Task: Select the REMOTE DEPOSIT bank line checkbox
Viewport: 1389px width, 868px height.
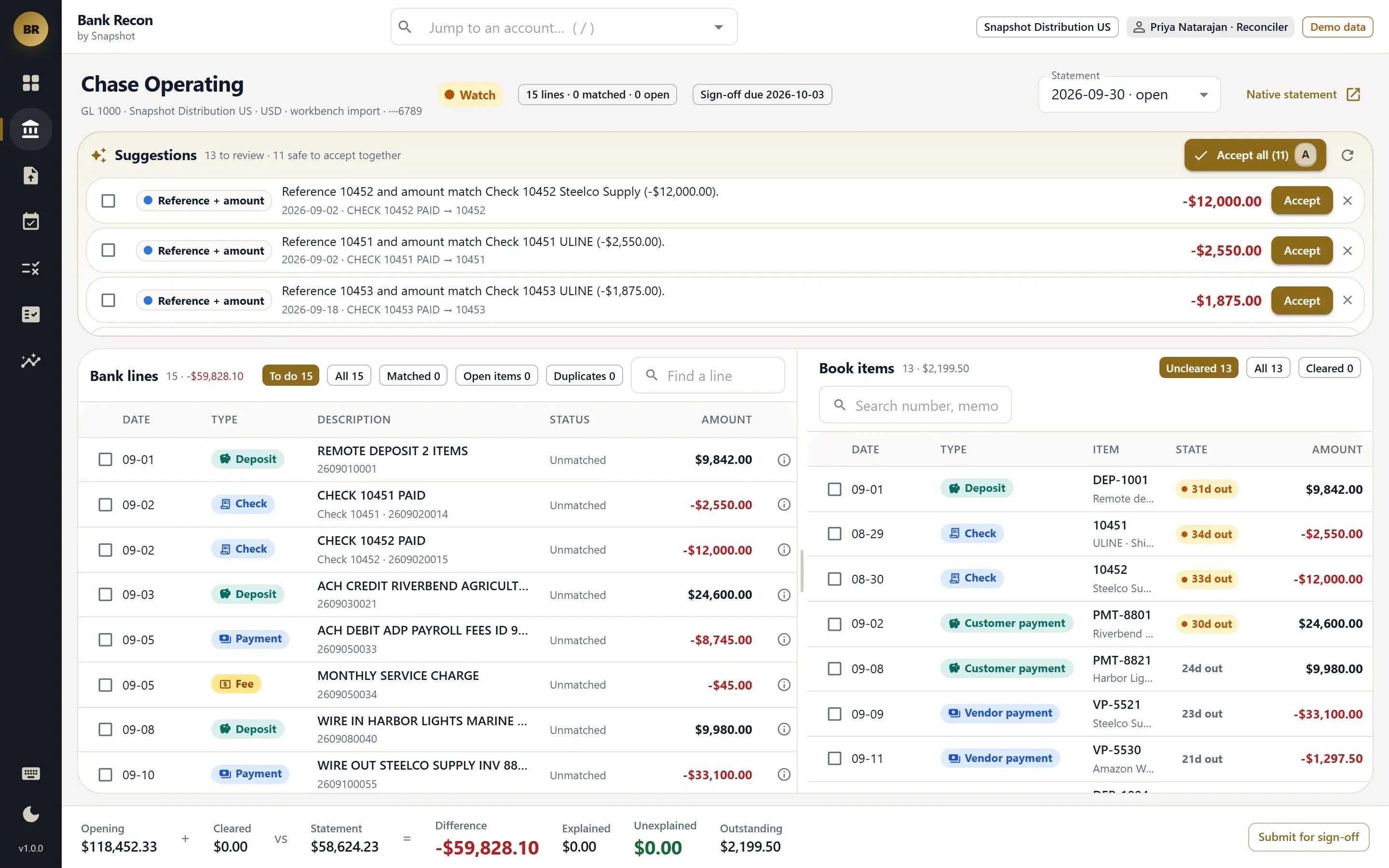Action: [105, 460]
